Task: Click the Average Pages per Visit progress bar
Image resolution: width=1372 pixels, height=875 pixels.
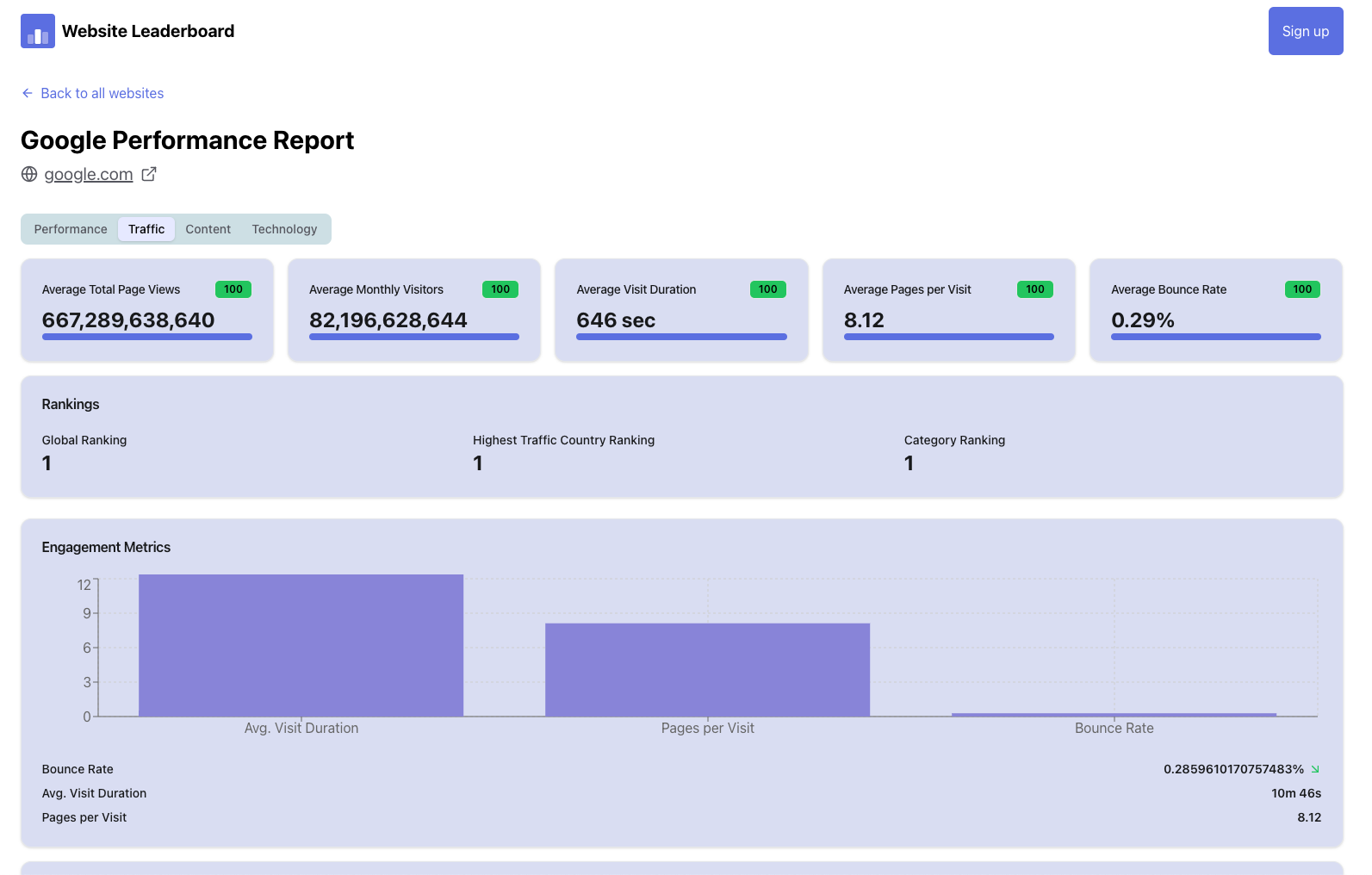Action: tap(949, 337)
